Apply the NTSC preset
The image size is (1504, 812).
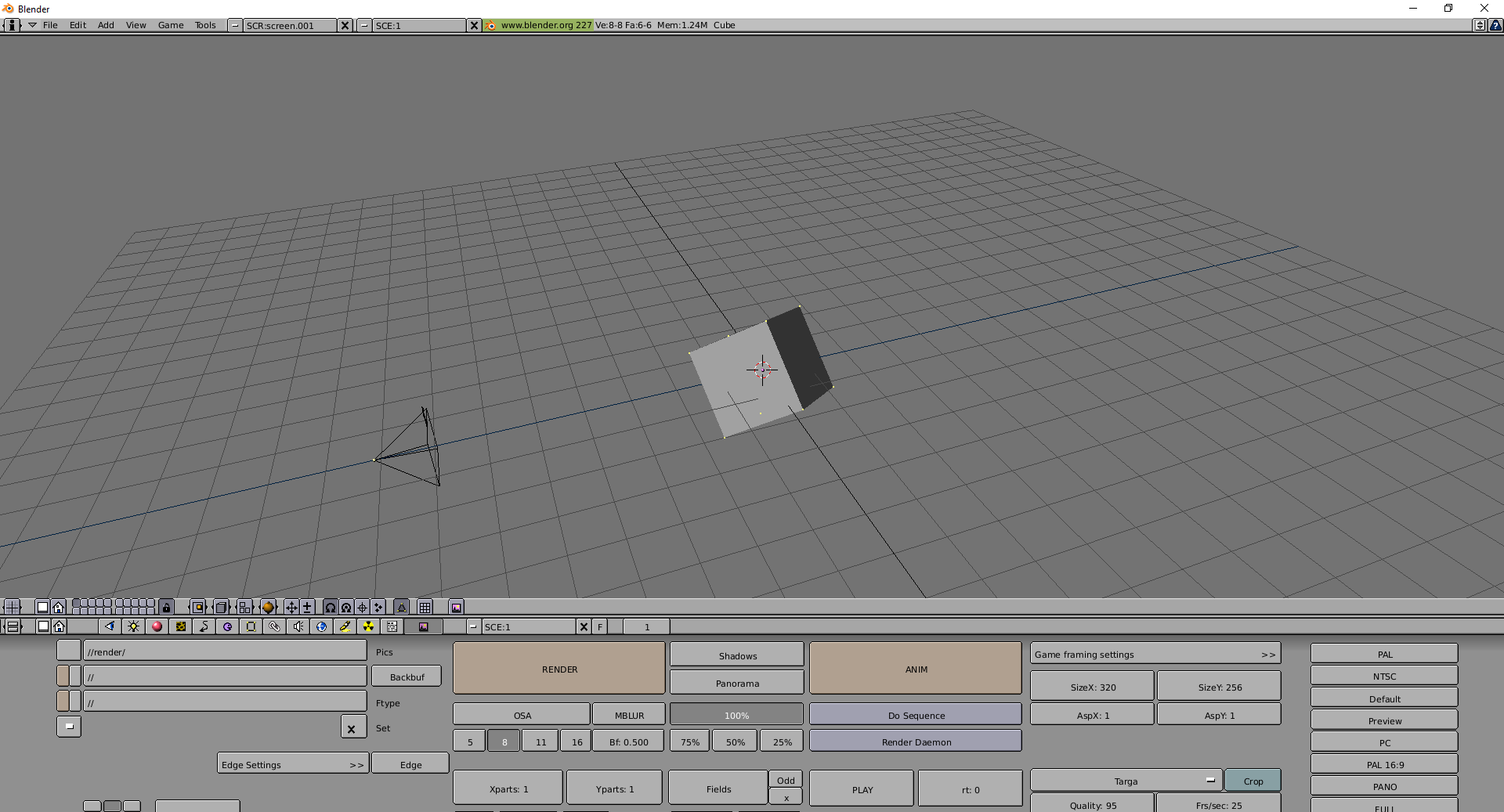click(1384, 676)
